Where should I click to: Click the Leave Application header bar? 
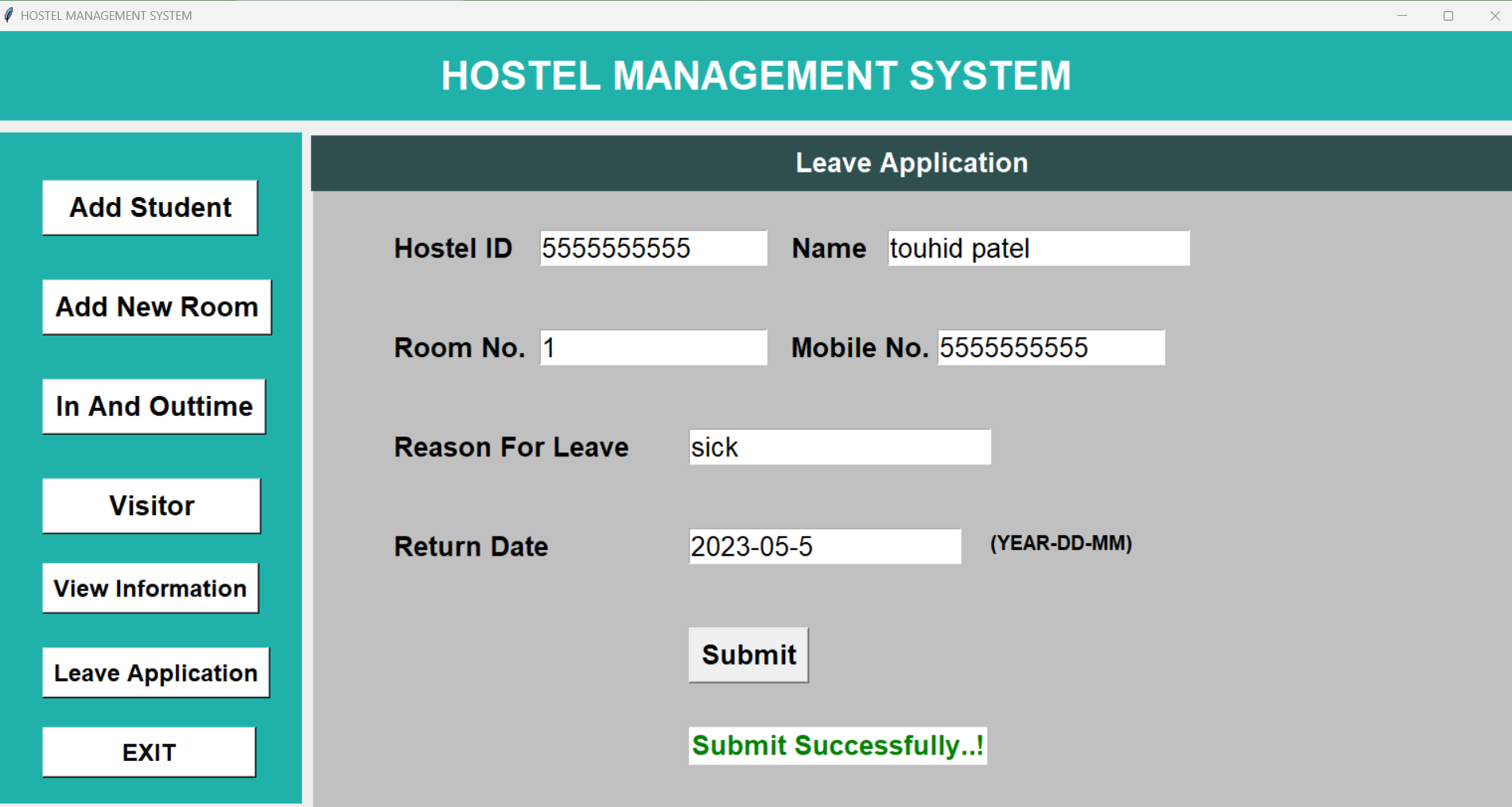(x=911, y=162)
